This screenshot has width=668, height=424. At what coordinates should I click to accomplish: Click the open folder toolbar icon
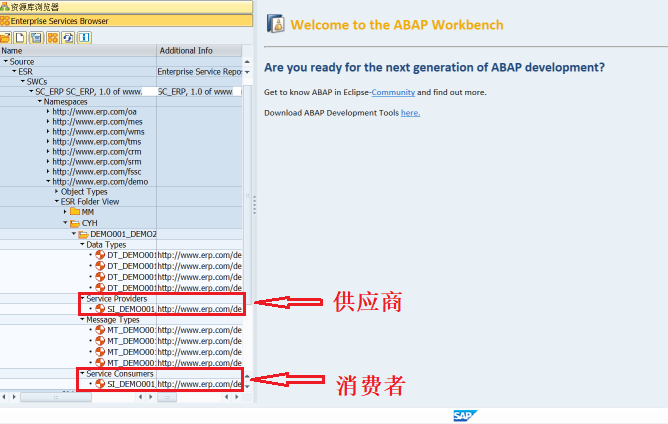coord(5,38)
